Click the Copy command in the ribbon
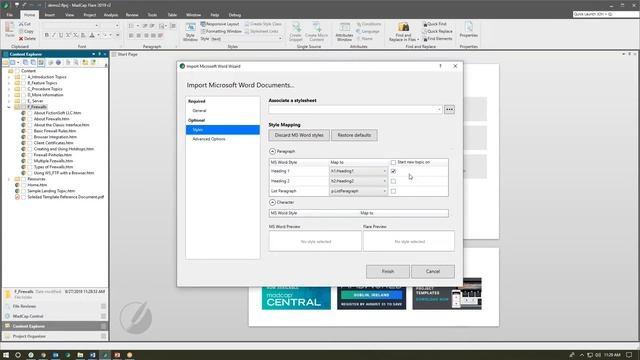This screenshot has height=360, width=640. (26, 31)
